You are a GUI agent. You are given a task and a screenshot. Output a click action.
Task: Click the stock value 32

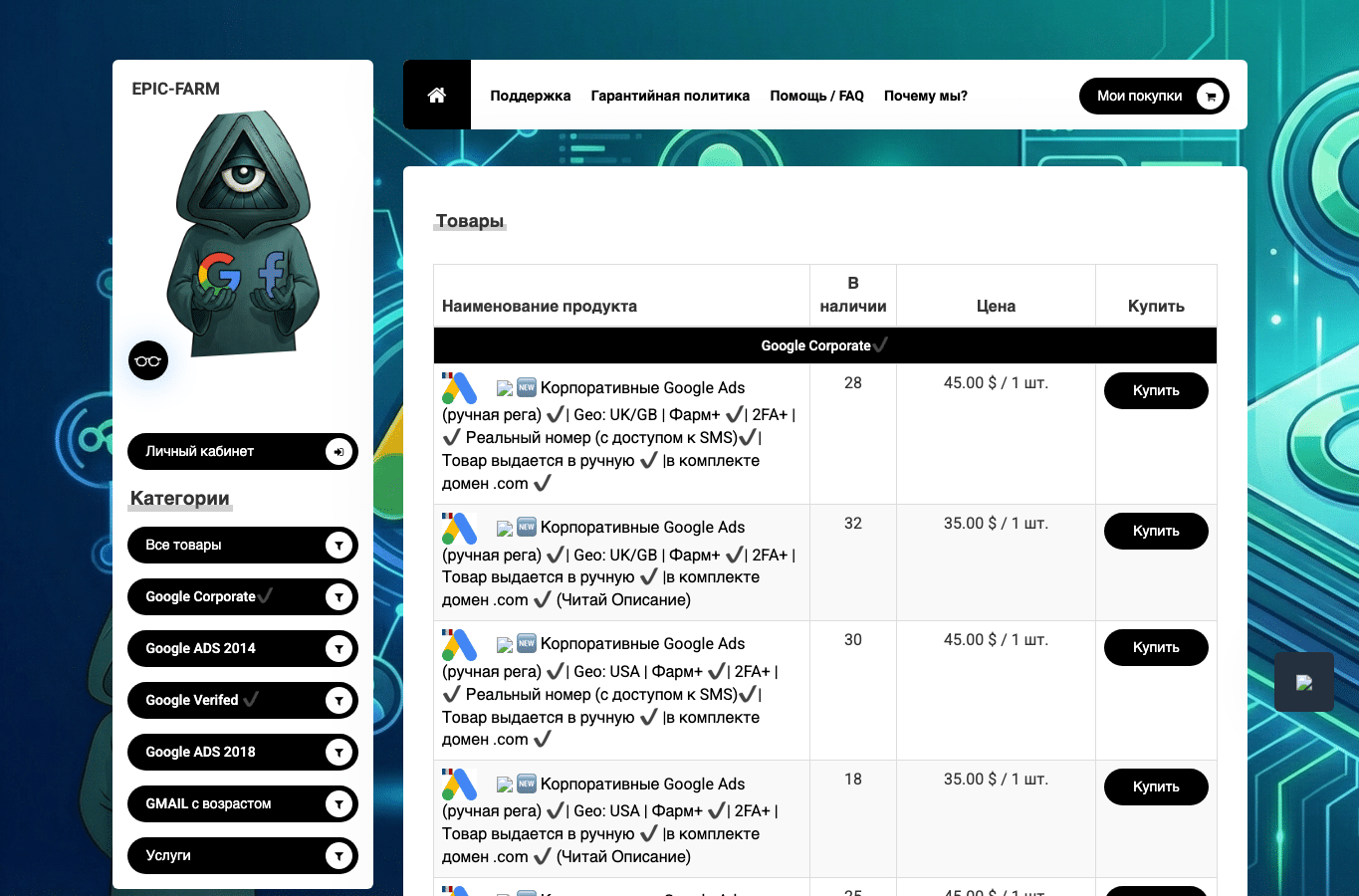coord(853,524)
